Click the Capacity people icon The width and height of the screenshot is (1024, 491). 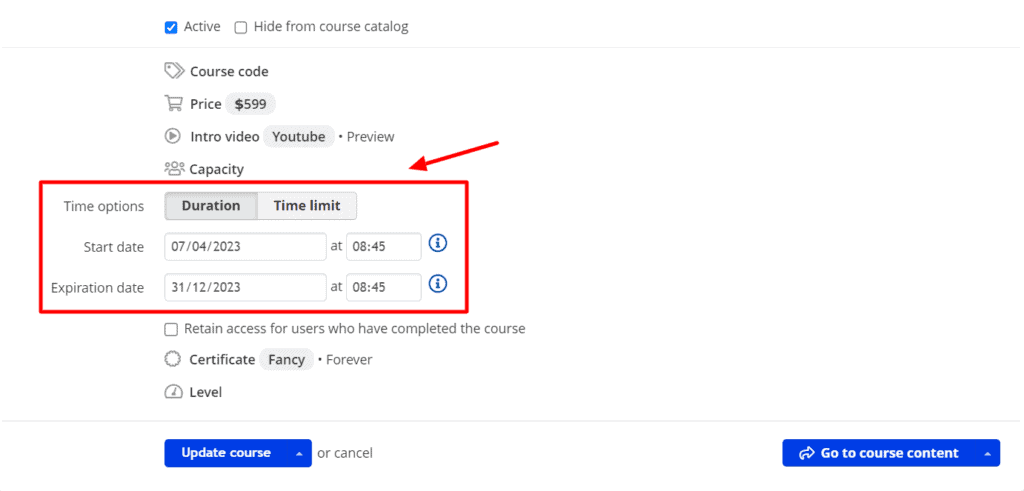174,169
